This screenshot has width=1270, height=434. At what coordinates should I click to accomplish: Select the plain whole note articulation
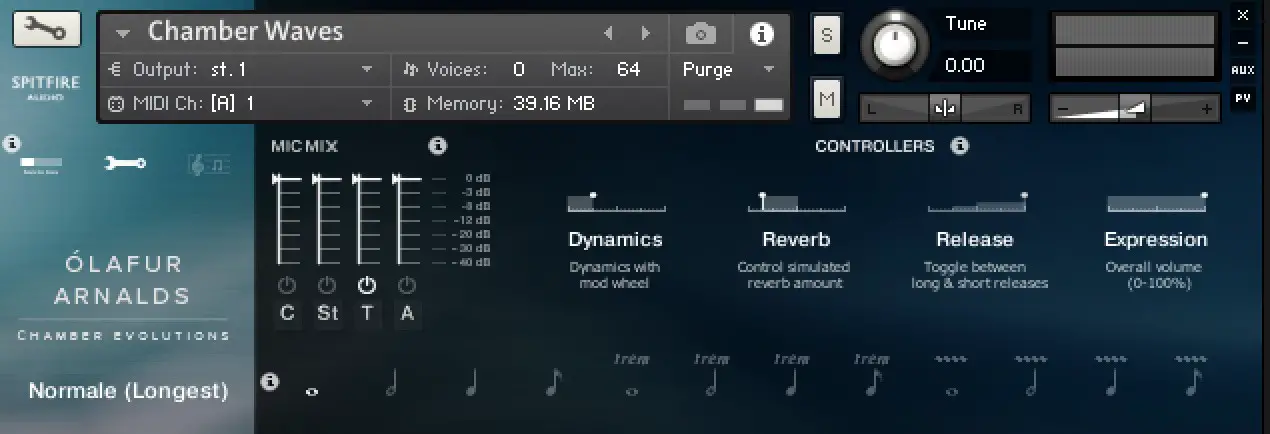312,392
